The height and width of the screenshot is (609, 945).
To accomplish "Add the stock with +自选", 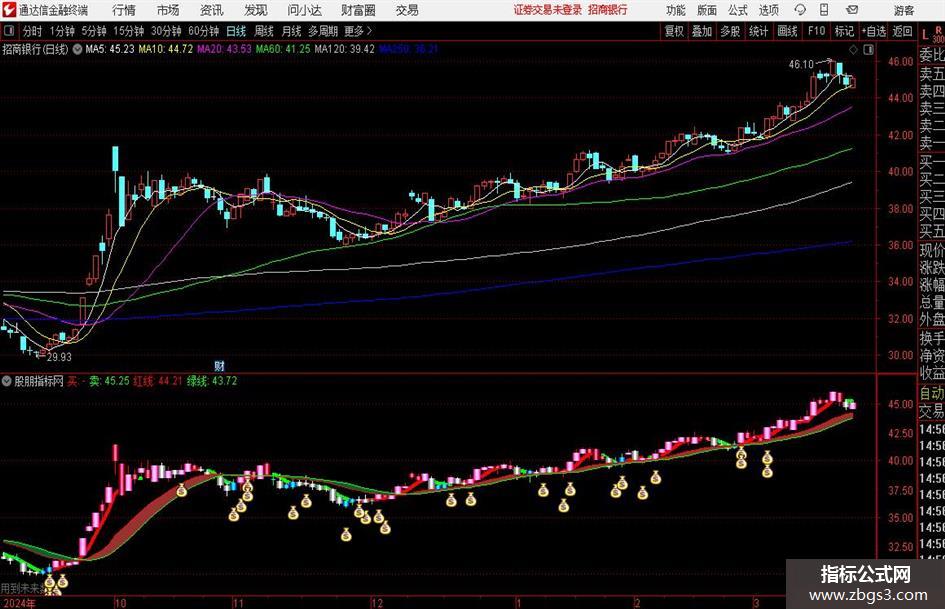I will pyautogui.click(x=874, y=31).
